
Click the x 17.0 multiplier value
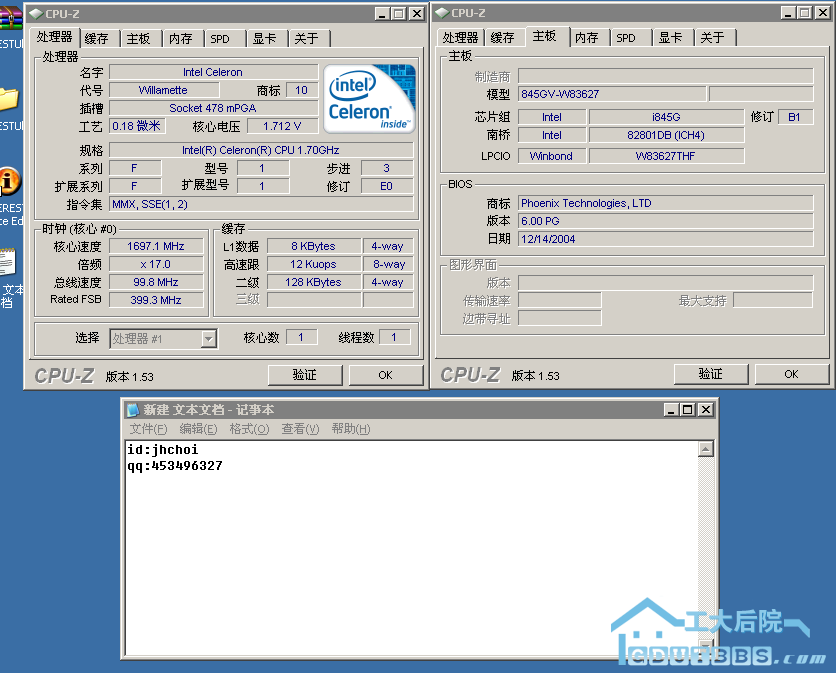click(x=156, y=265)
